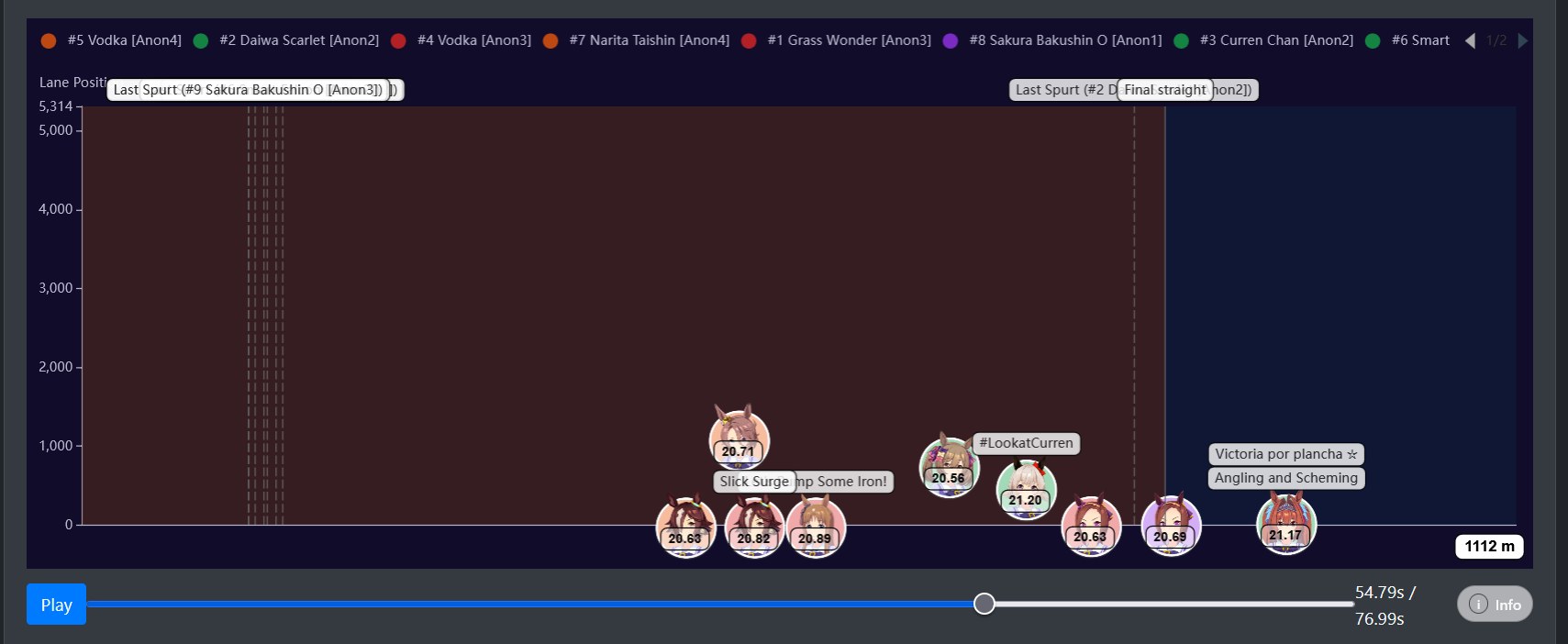
Task: Open the Info button
Action: point(1495,604)
